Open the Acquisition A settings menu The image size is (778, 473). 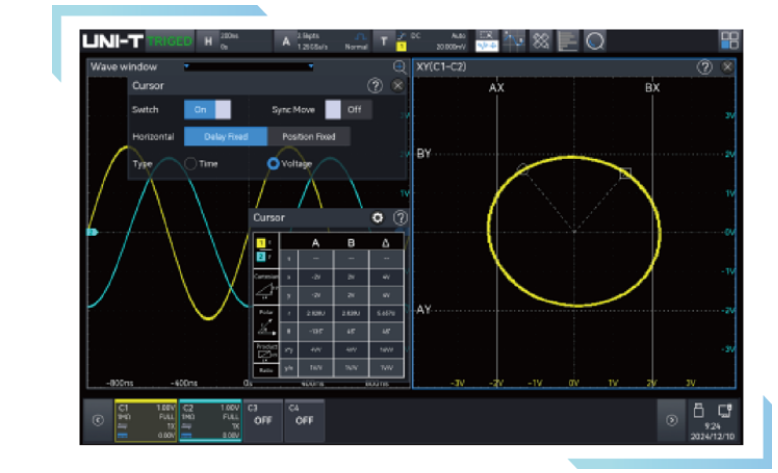pyautogui.click(x=287, y=41)
